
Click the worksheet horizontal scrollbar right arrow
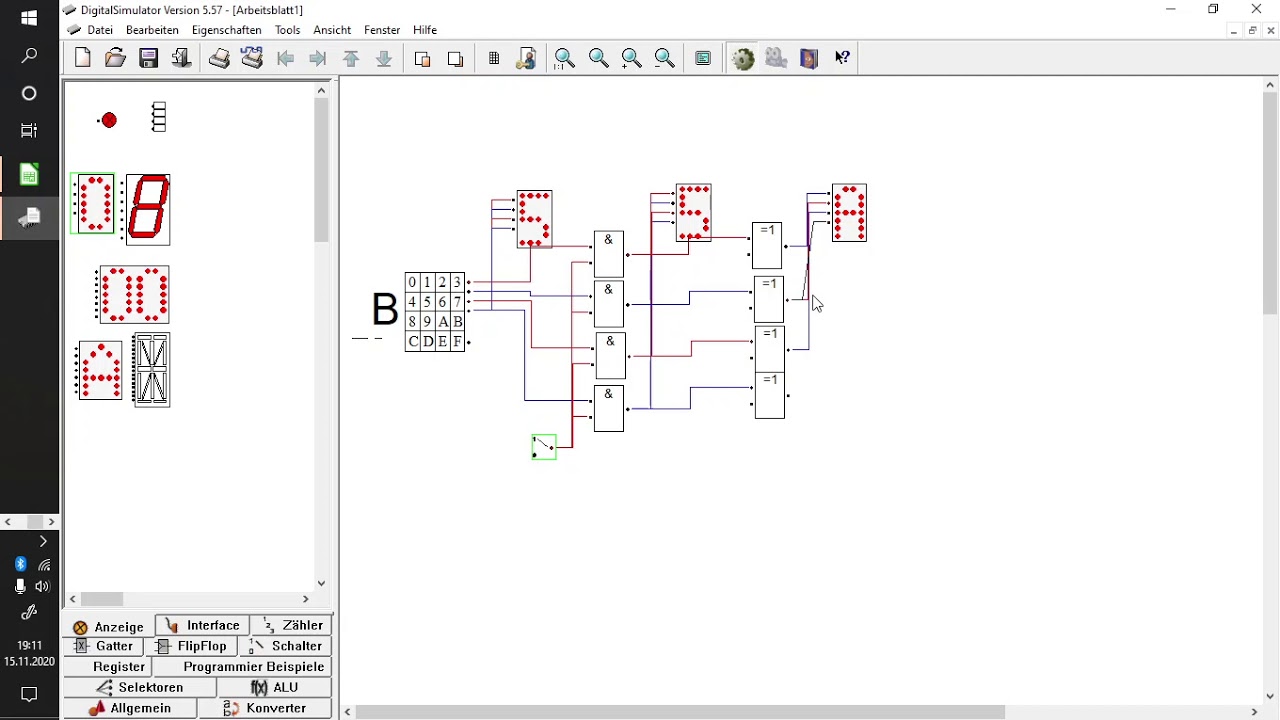click(1255, 712)
